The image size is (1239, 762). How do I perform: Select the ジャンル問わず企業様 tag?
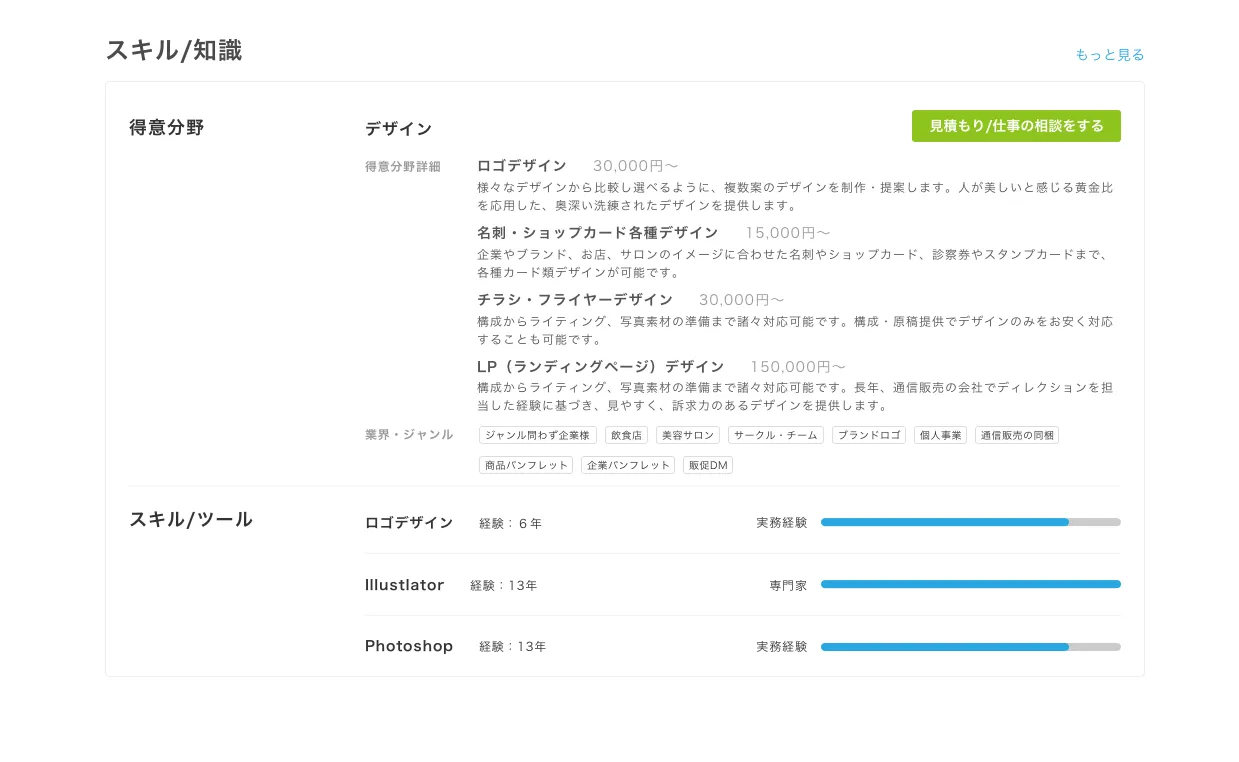(x=538, y=435)
